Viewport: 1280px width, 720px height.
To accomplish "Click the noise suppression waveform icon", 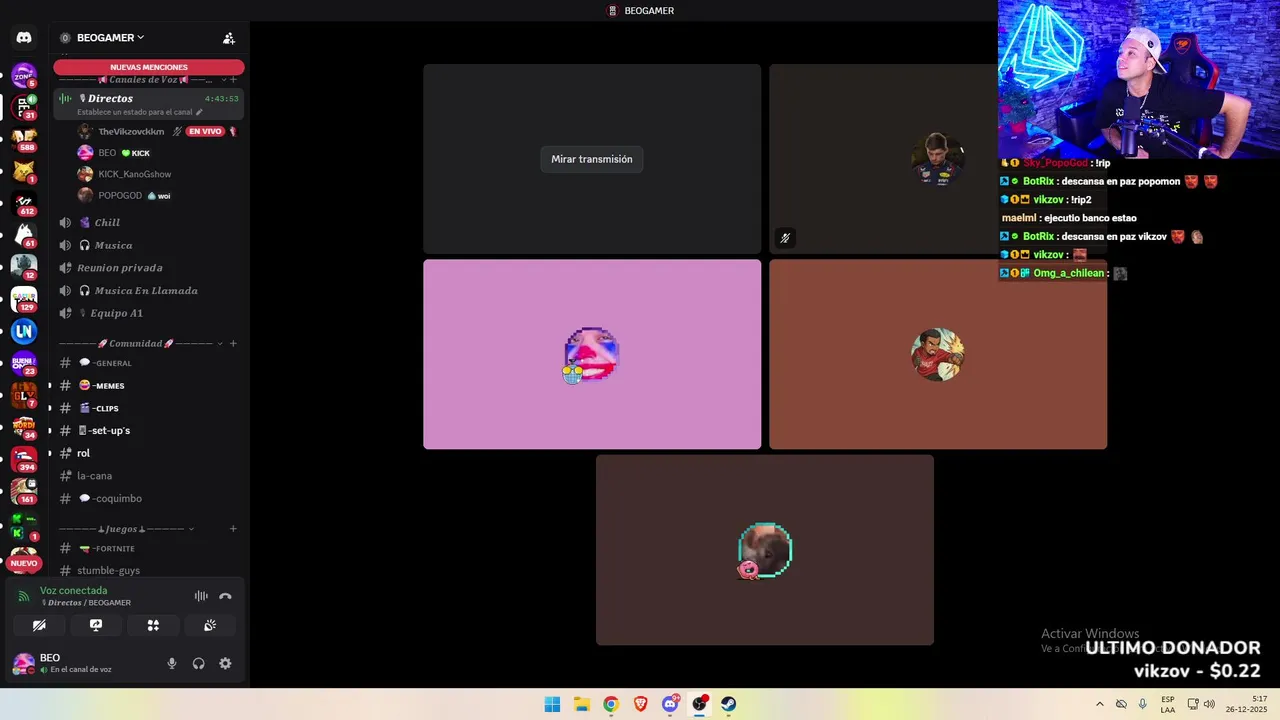I will click(x=201, y=596).
